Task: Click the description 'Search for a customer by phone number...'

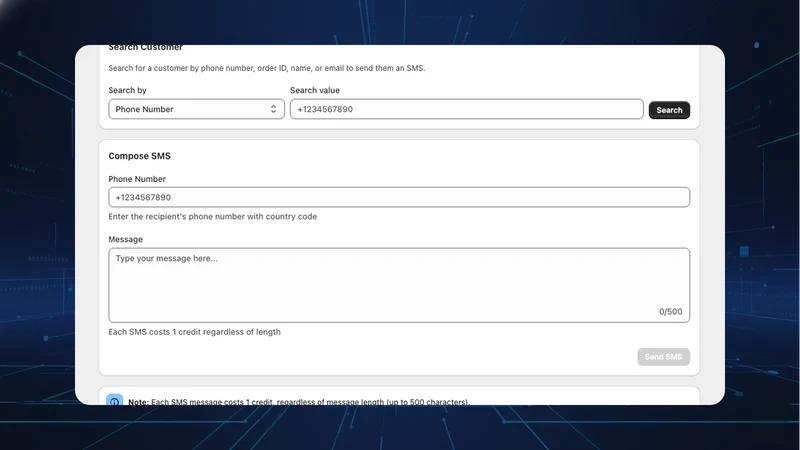Action: (x=266, y=68)
